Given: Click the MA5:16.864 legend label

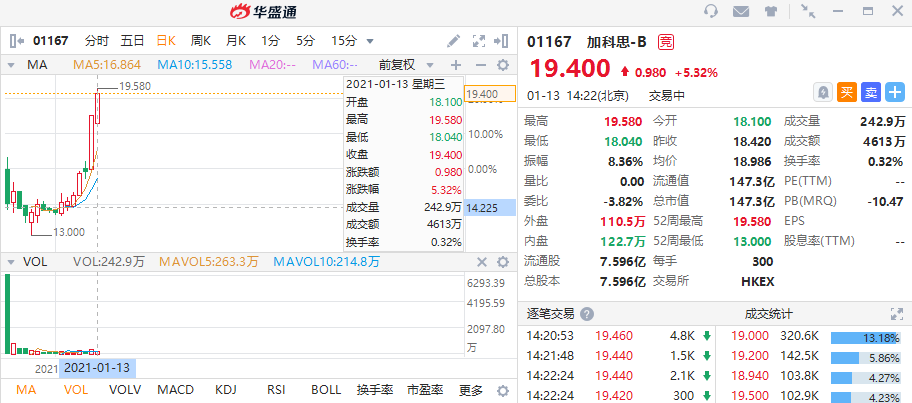Looking at the screenshot, I should [106, 65].
